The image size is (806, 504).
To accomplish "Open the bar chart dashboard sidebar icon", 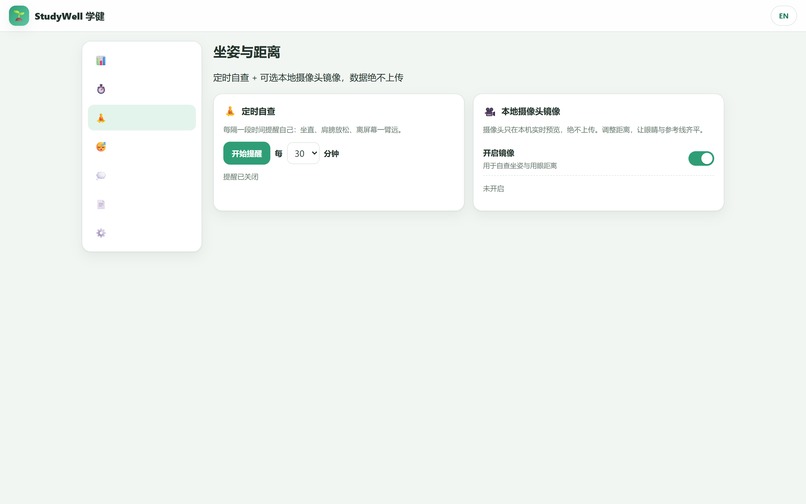I will [x=101, y=61].
